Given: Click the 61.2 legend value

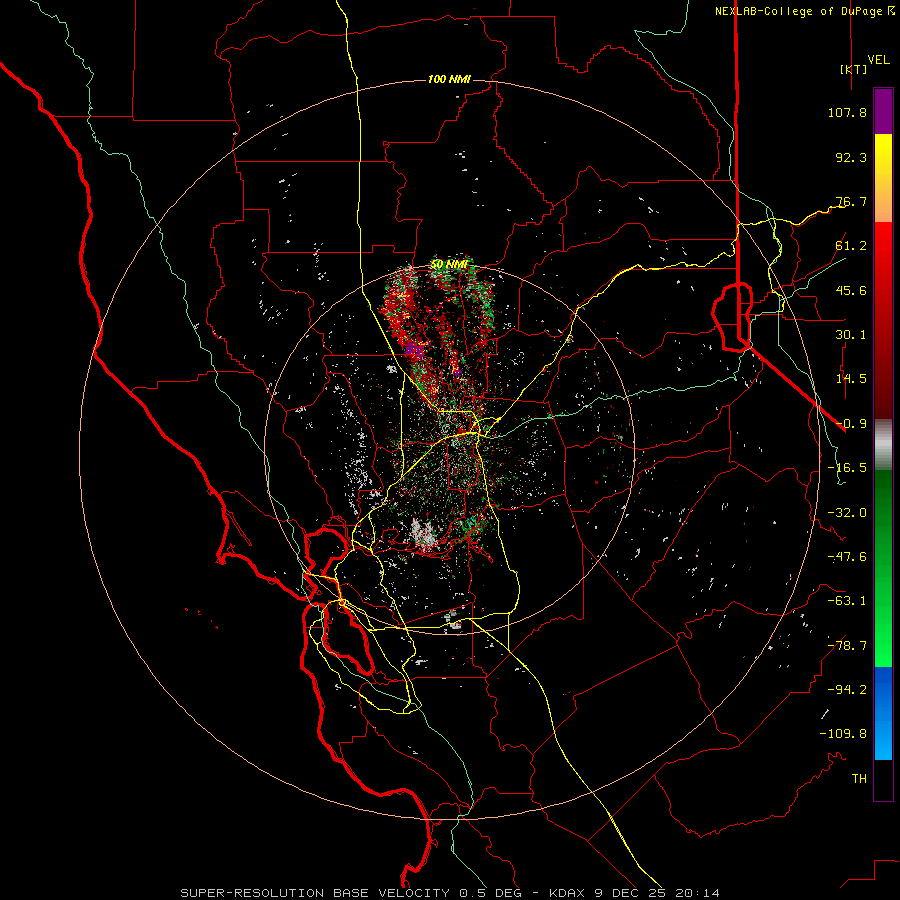Looking at the screenshot, I should 851,246.
